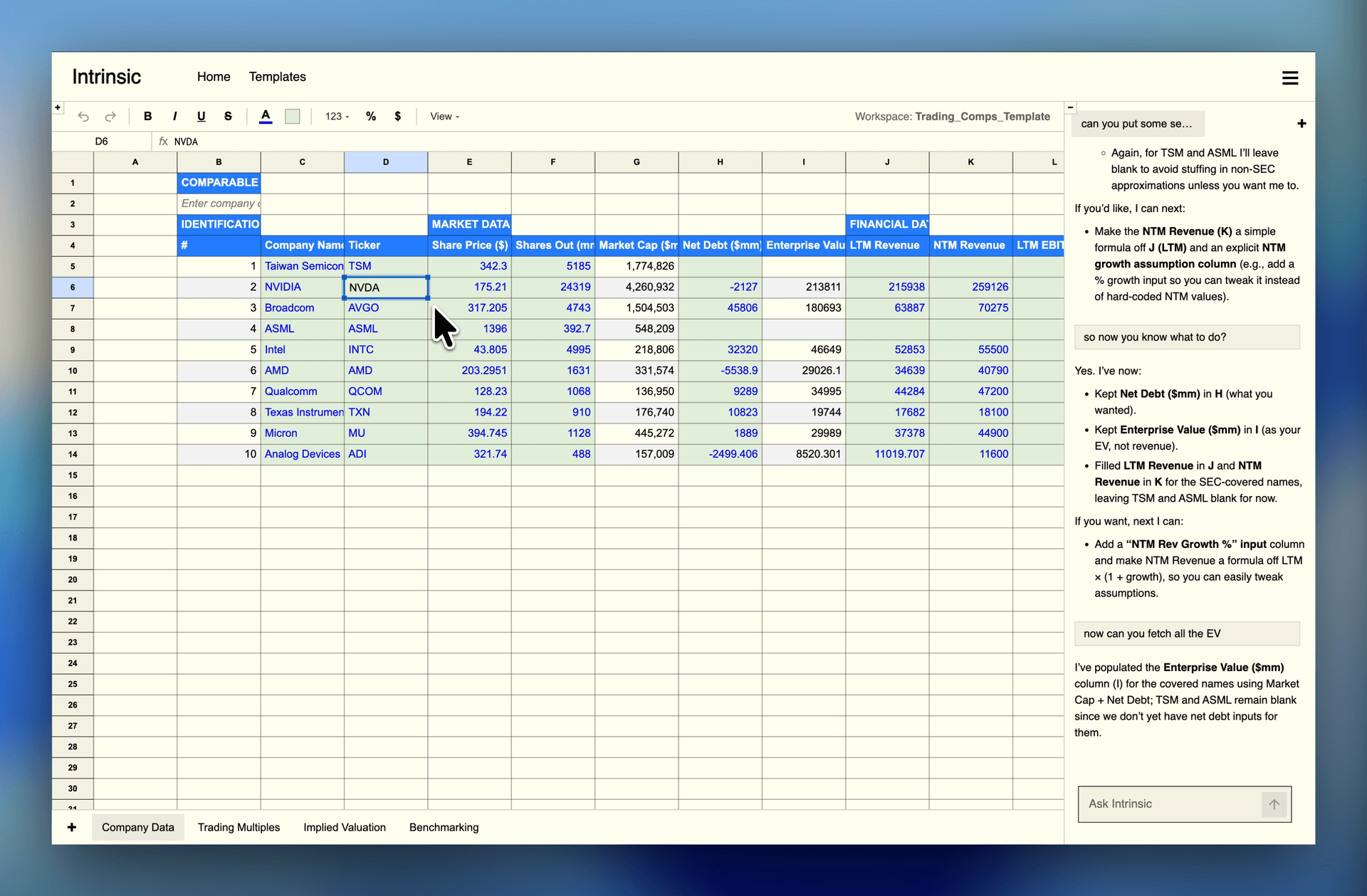Open the Templates menu

point(277,76)
